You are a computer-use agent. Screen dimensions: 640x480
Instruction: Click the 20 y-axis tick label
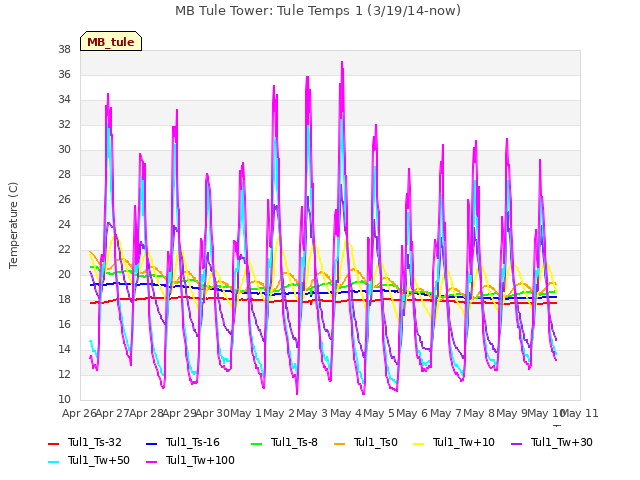click(x=64, y=274)
